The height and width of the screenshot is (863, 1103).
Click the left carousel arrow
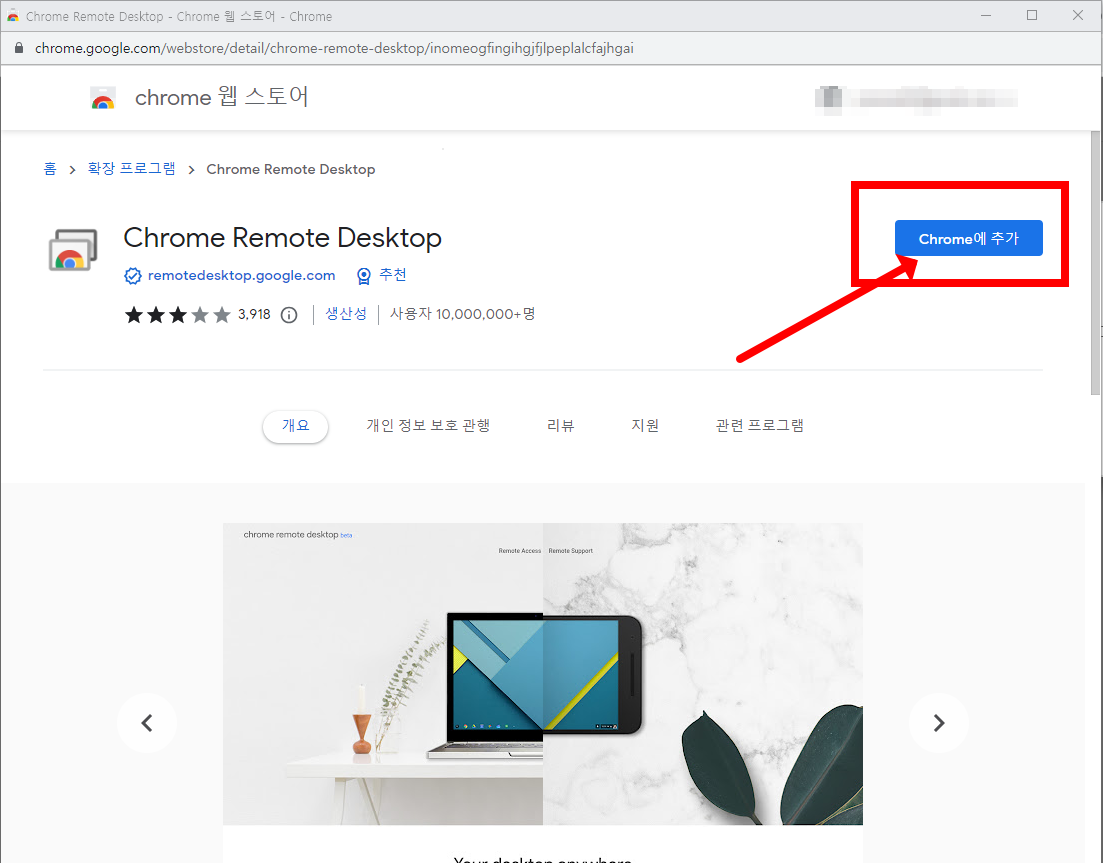(147, 722)
